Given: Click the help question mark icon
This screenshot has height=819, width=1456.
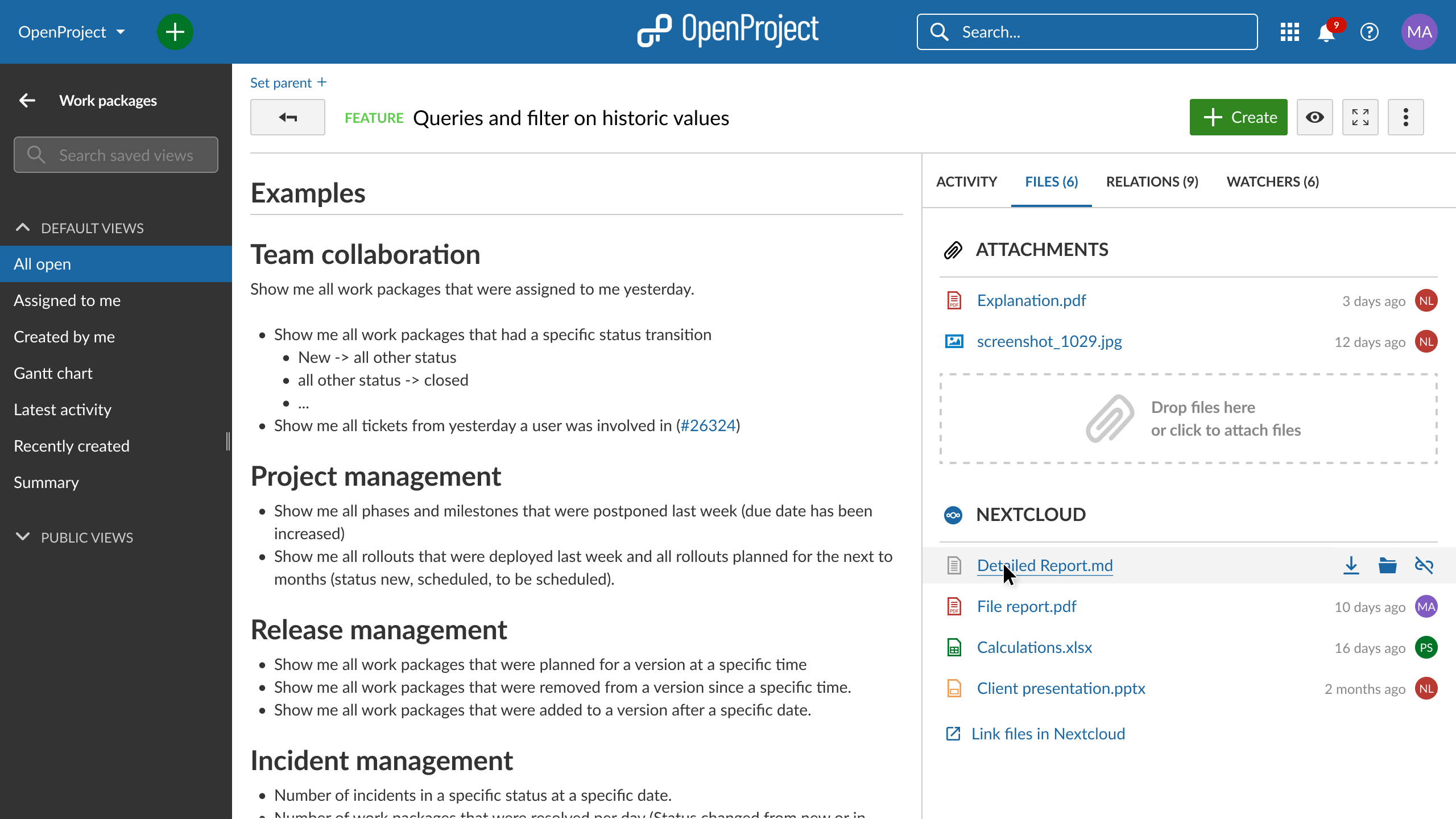Looking at the screenshot, I should coord(1369,32).
